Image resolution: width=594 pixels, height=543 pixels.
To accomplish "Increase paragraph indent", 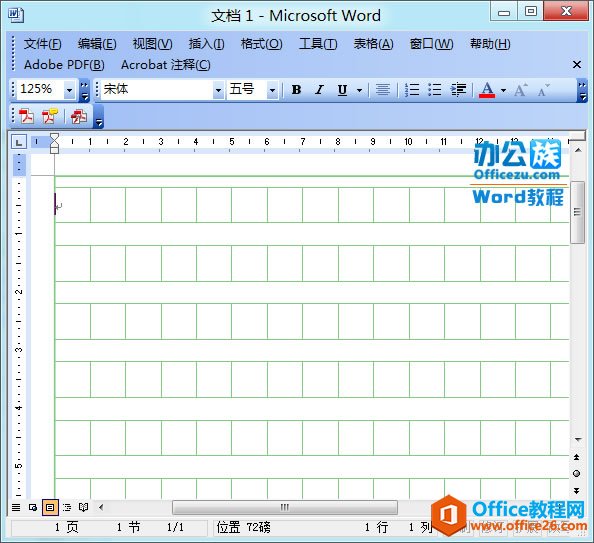I will [458, 90].
